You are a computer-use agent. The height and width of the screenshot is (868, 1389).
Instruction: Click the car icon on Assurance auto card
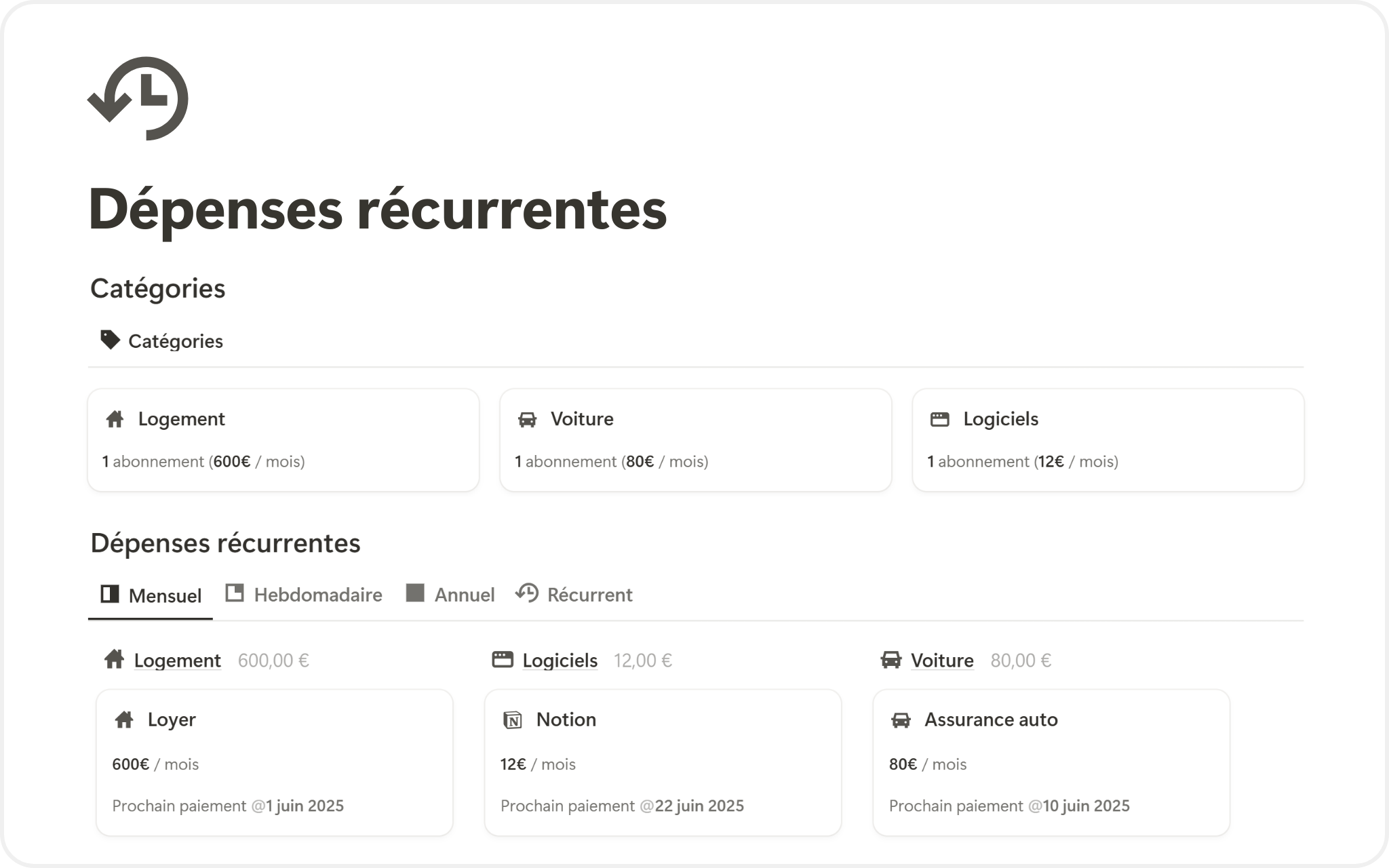(901, 720)
